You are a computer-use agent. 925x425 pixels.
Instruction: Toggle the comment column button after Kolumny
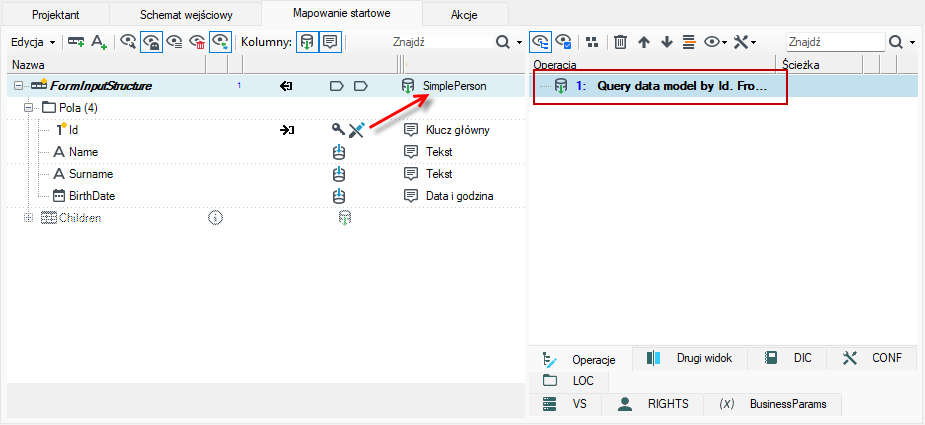[330, 42]
